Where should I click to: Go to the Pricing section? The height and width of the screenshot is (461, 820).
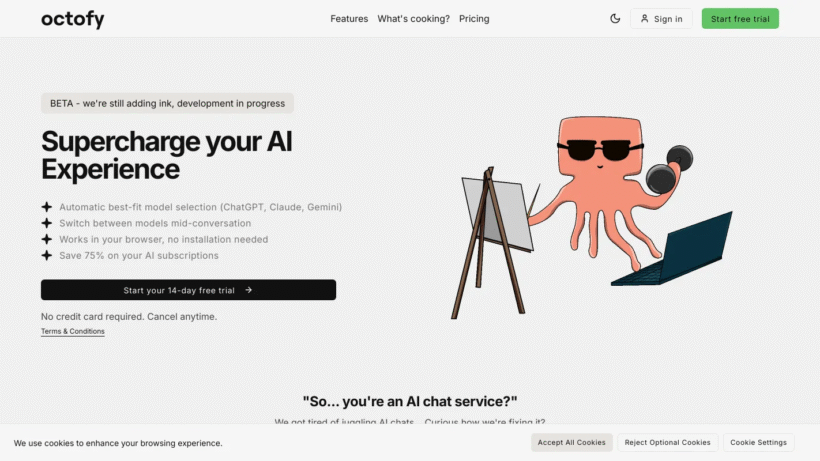pyautogui.click(x=474, y=19)
